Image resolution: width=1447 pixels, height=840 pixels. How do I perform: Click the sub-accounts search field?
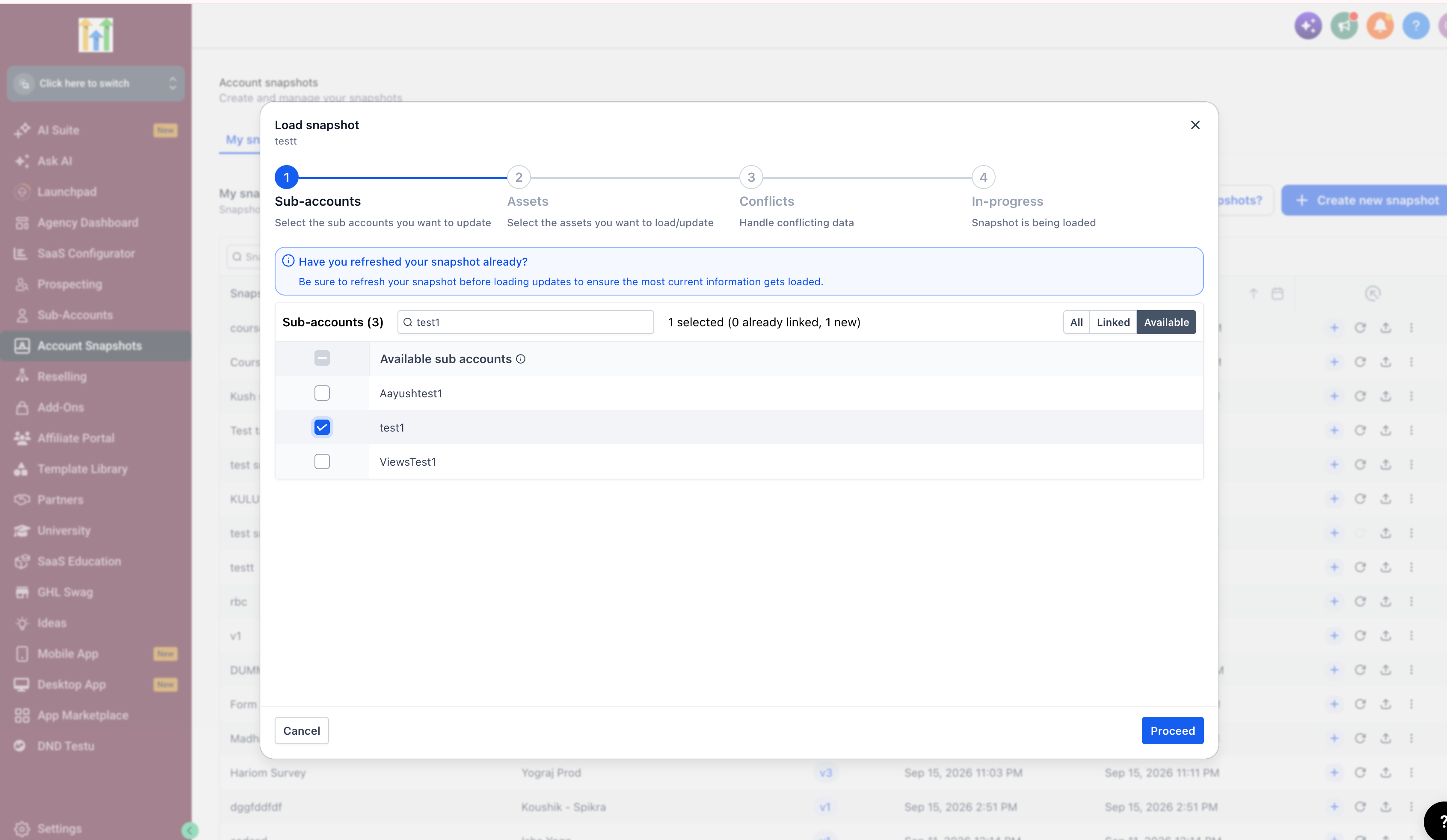point(525,322)
